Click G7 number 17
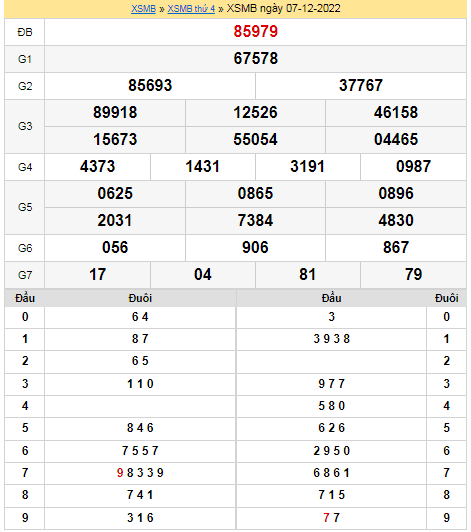Image resolution: width=471 pixels, height=532 pixels. click(x=97, y=274)
